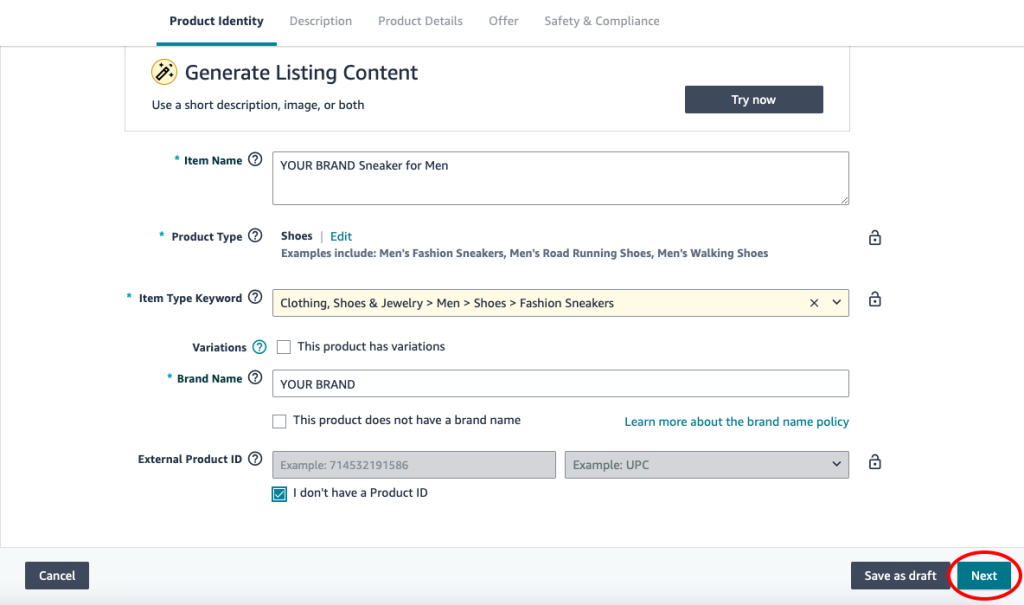The height and width of the screenshot is (605, 1024).
Task: Click the lock icon on Product Type row
Action: 875,238
